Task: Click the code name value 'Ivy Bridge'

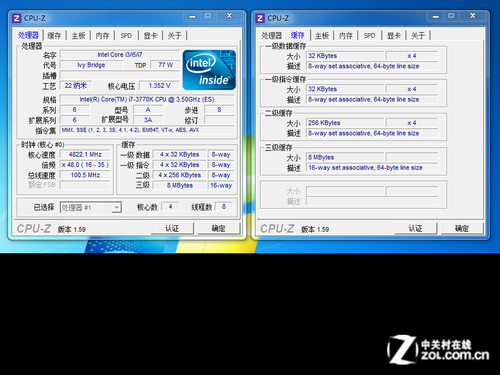Action: tap(91, 65)
